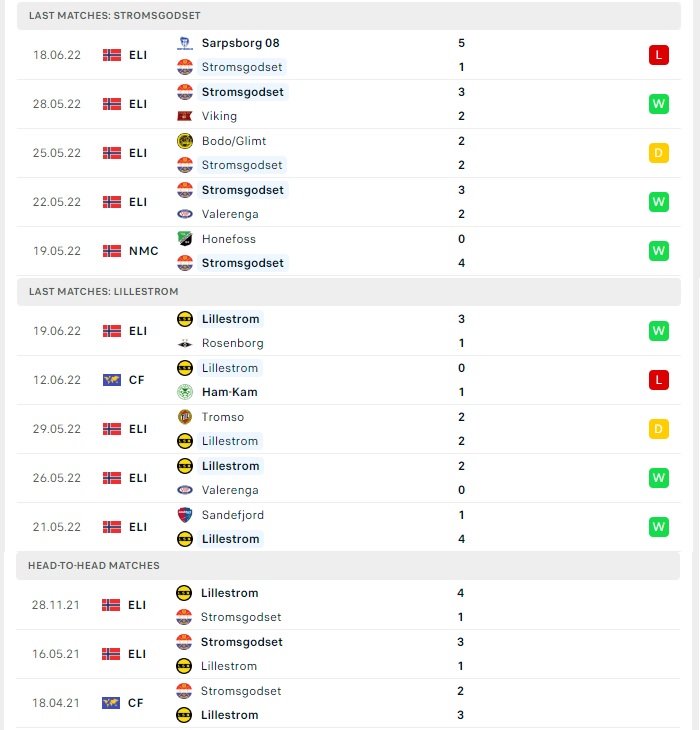The height and width of the screenshot is (730, 700).
Task: Click the Viking club logo
Action: point(185,116)
